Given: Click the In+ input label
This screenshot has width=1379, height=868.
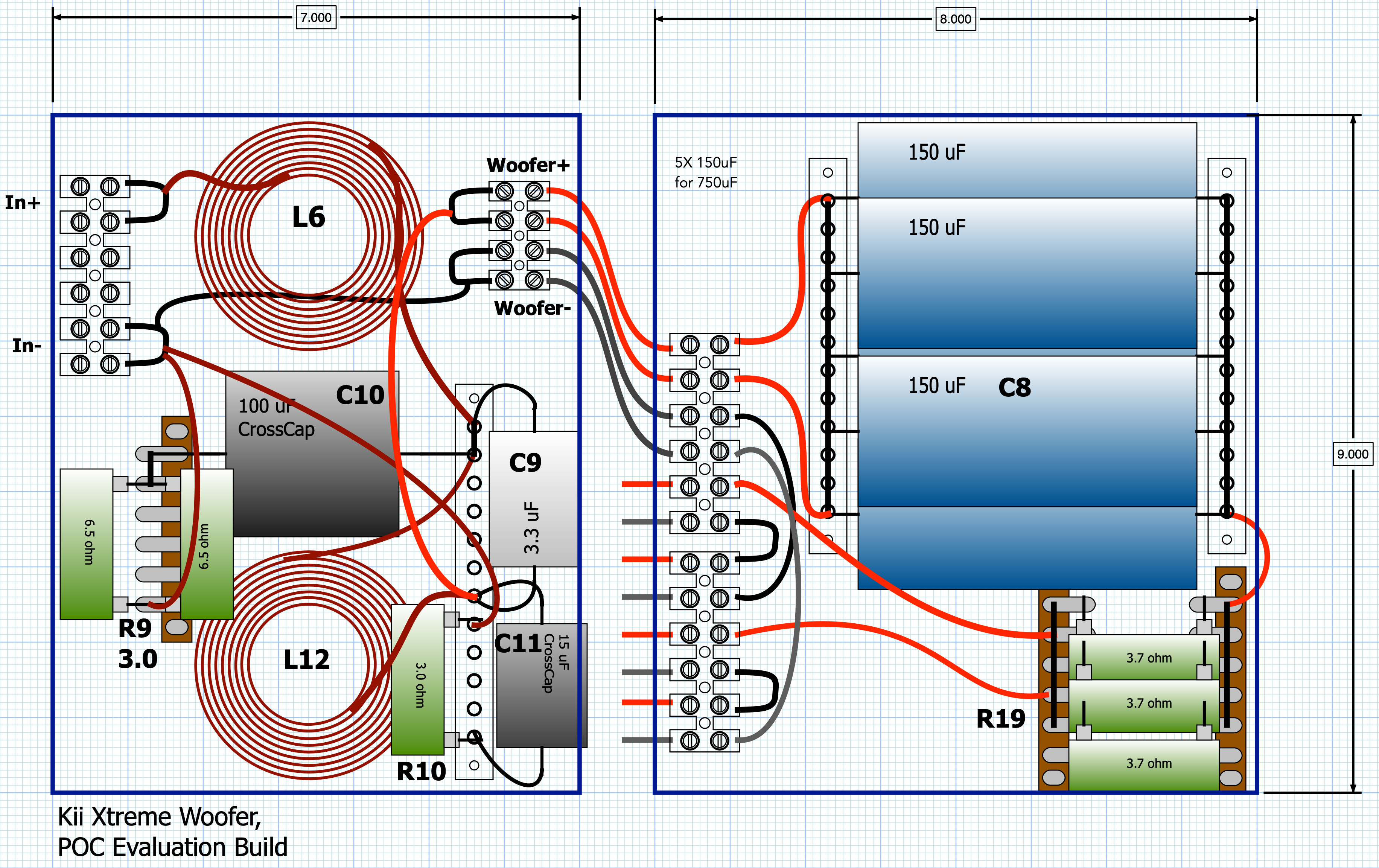Looking at the screenshot, I should (x=23, y=203).
